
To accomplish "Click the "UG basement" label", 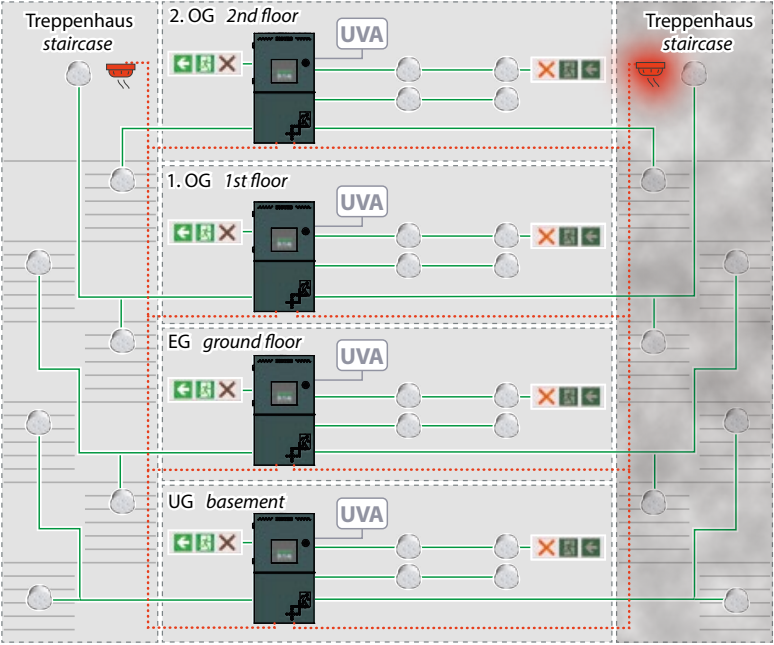I will 226,500.
